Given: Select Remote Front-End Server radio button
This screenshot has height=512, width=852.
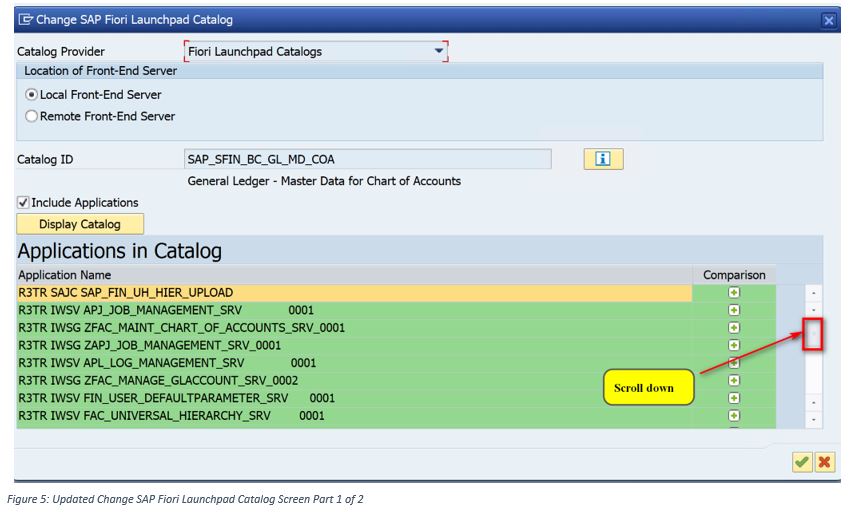Looking at the screenshot, I should pos(32,116).
